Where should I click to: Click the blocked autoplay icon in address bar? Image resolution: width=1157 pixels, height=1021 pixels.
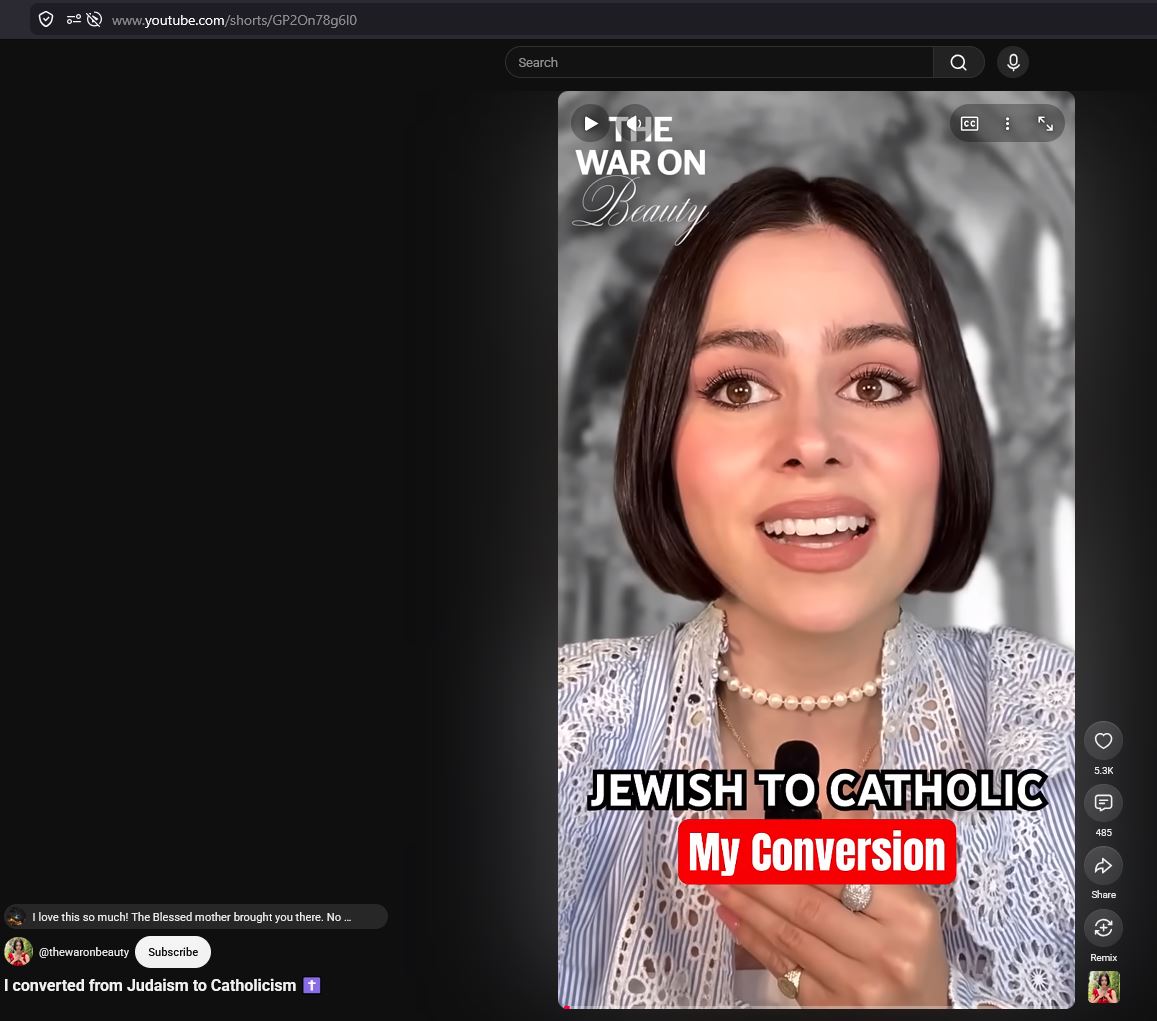pos(94,20)
